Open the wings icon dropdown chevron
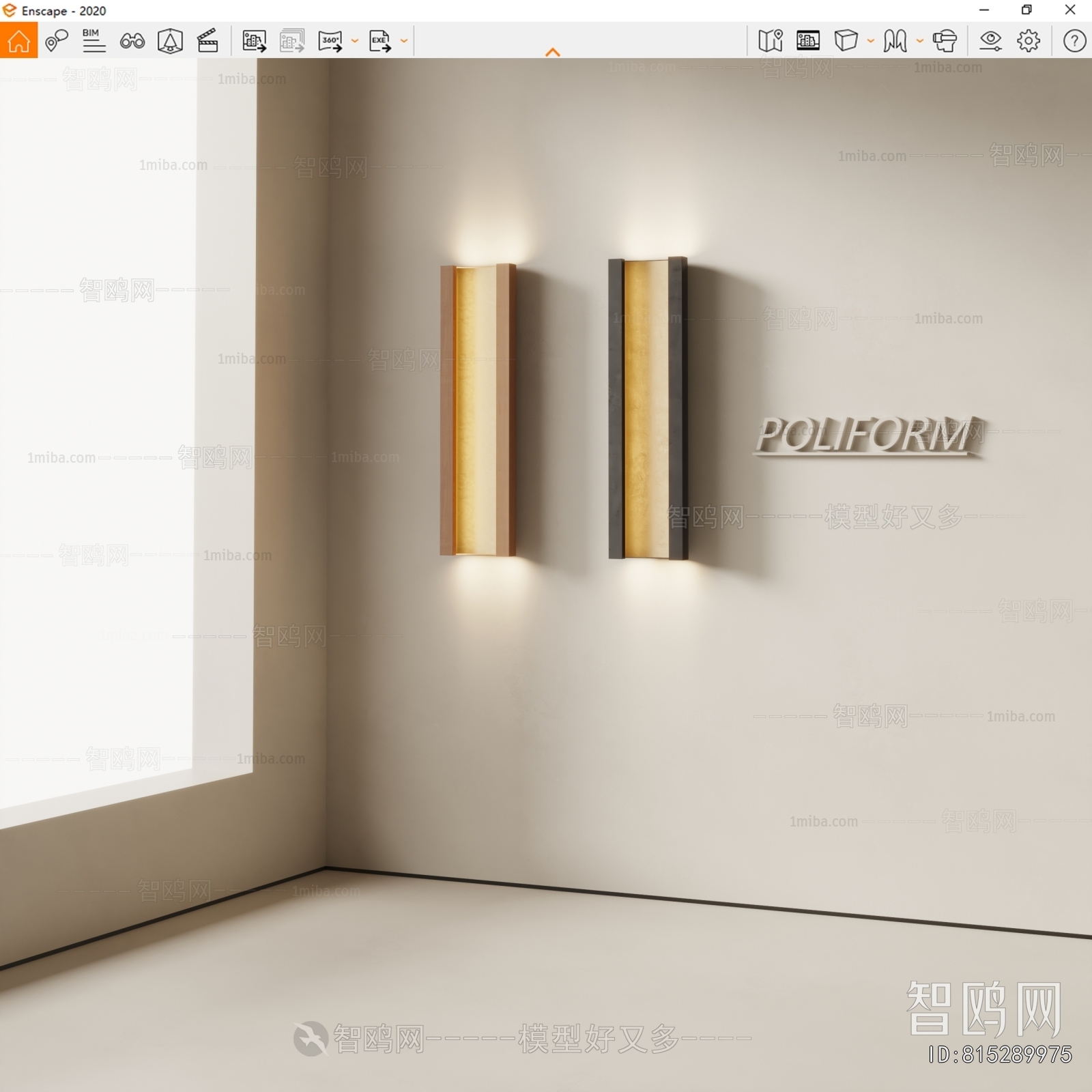The image size is (1092, 1092). pyautogui.click(x=920, y=42)
